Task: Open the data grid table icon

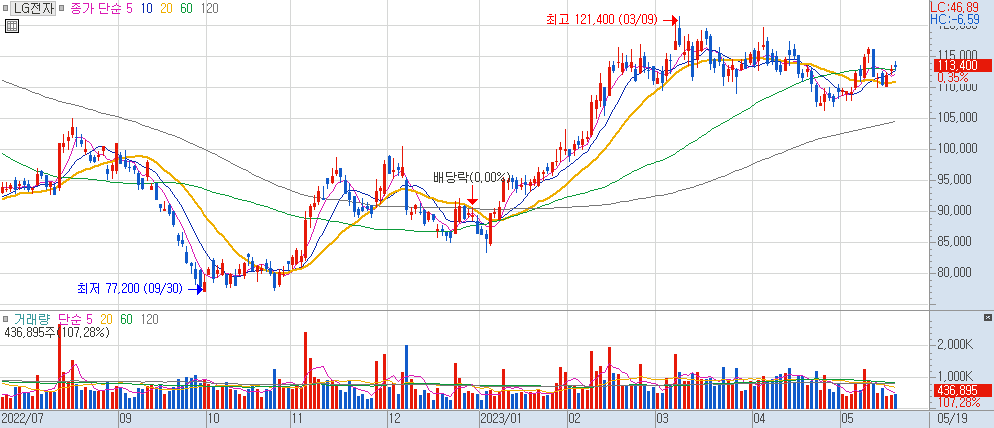Action: coord(11,26)
